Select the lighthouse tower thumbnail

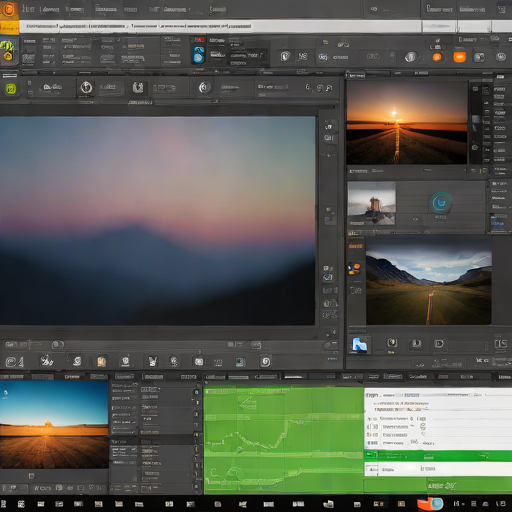(x=371, y=203)
